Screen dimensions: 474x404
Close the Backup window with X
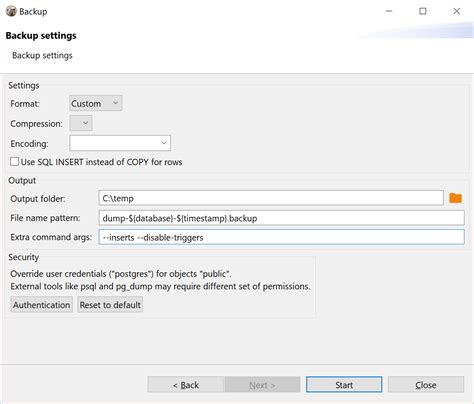tap(456, 11)
